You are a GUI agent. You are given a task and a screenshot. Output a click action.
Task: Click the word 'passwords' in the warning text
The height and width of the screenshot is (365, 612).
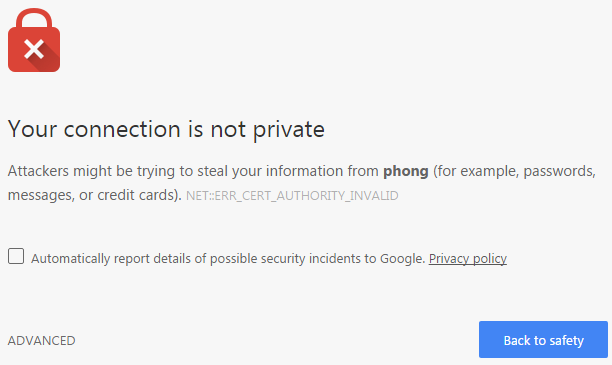557,171
